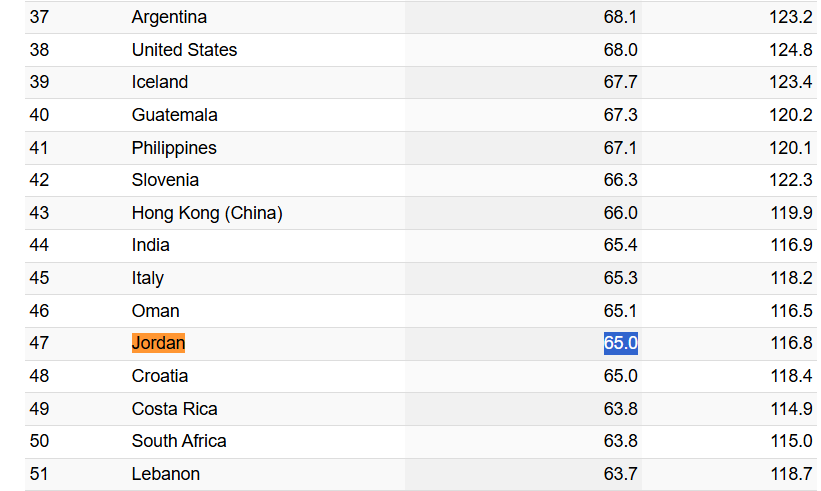Viewport: 821px width, 491px height.
Task: Click the 124.8 value for United States
Action: click(791, 50)
